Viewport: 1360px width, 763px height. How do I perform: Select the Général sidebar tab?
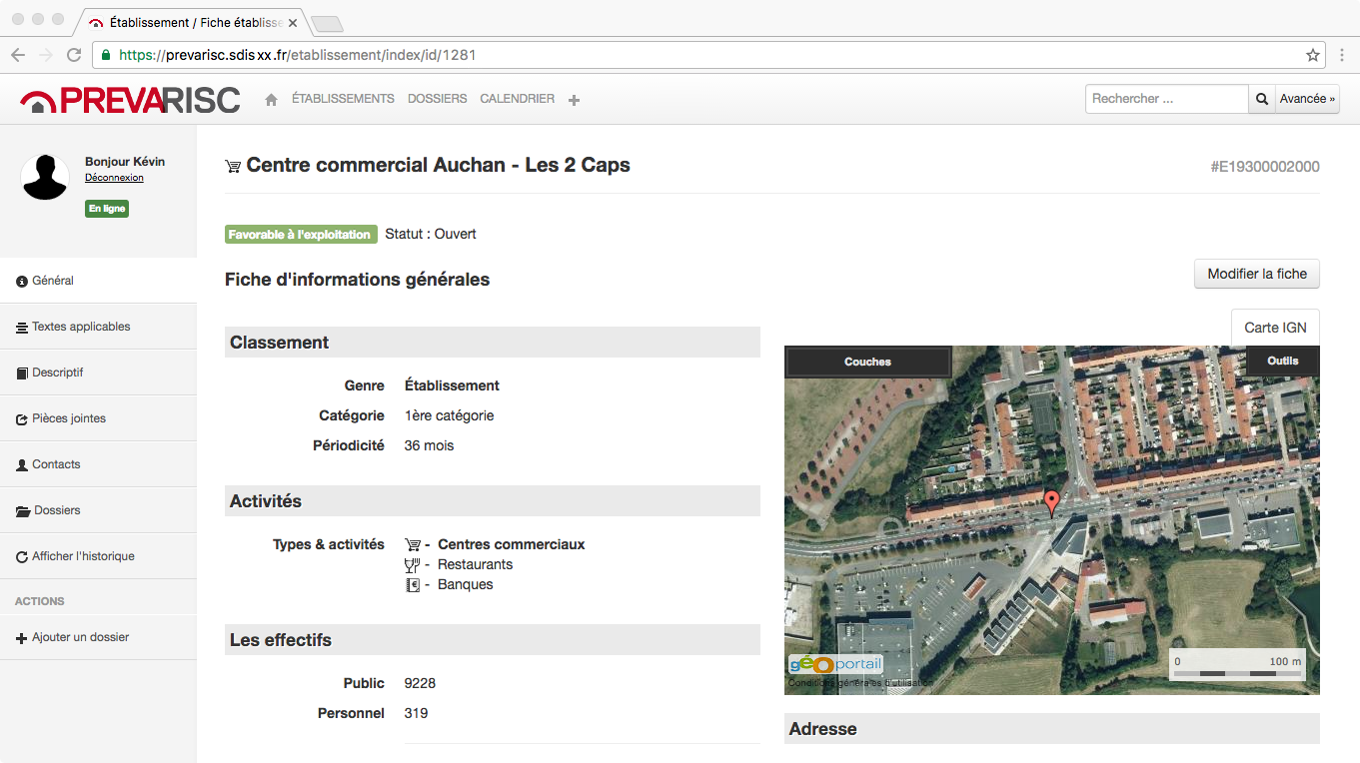pyautogui.click(x=98, y=281)
